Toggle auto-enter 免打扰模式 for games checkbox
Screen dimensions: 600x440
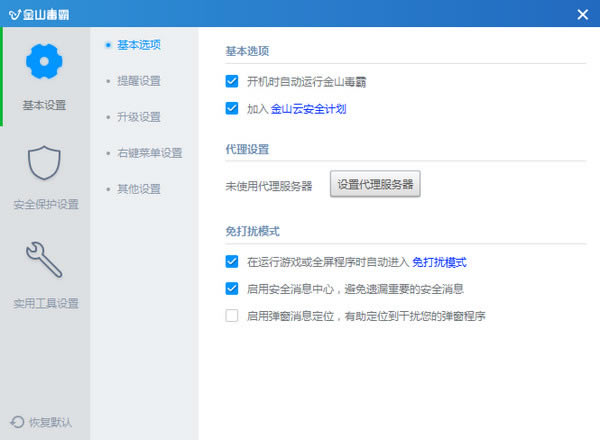click(x=232, y=262)
